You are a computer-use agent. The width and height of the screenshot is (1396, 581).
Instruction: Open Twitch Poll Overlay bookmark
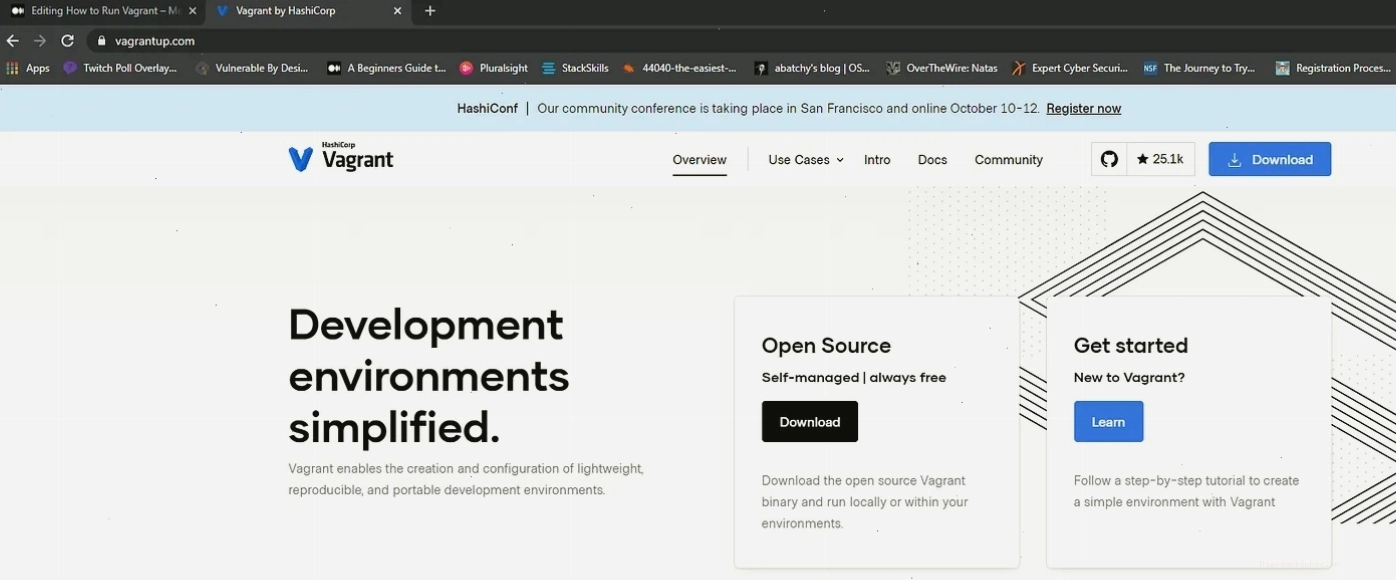(120, 68)
